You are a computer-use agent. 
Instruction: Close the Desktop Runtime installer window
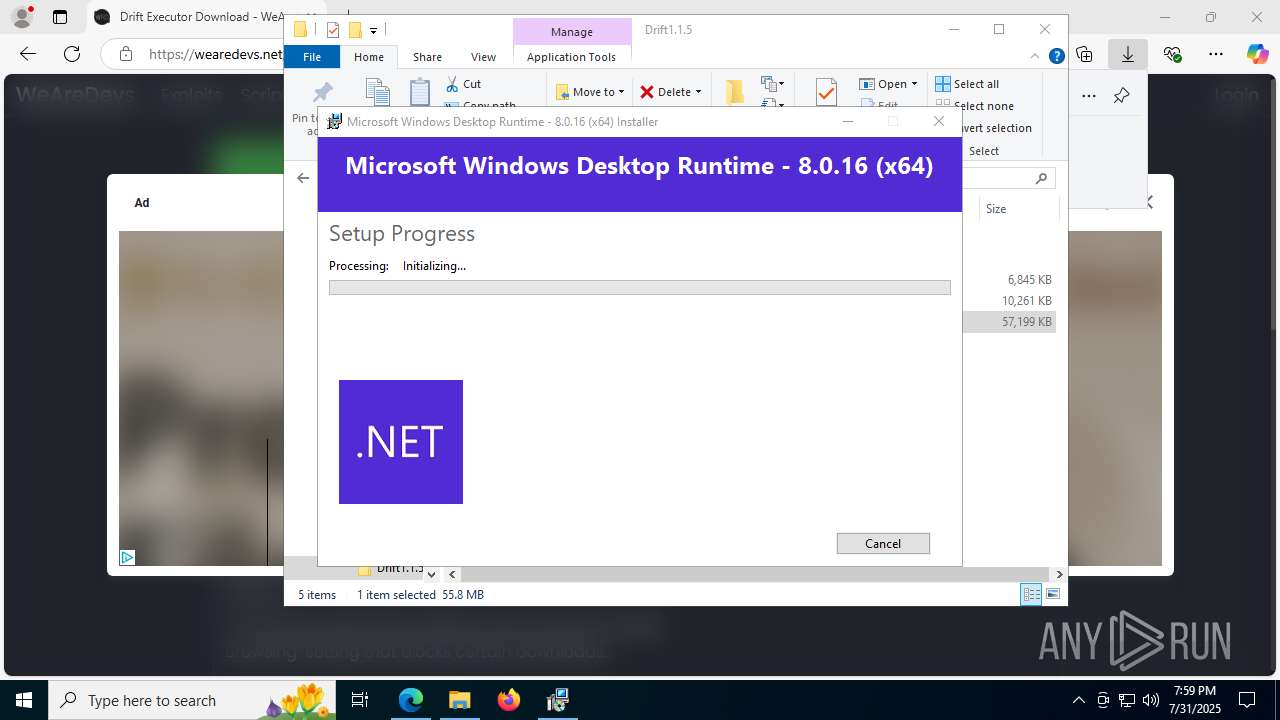pyautogui.click(x=938, y=121)
